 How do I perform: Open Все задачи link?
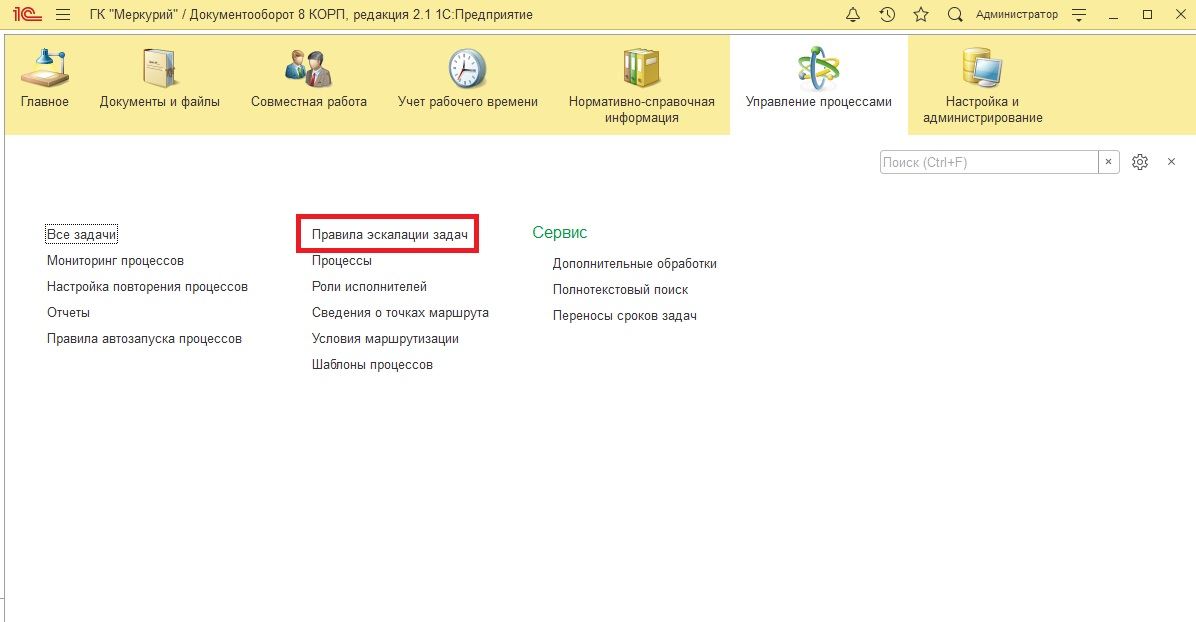coord(82,235)
